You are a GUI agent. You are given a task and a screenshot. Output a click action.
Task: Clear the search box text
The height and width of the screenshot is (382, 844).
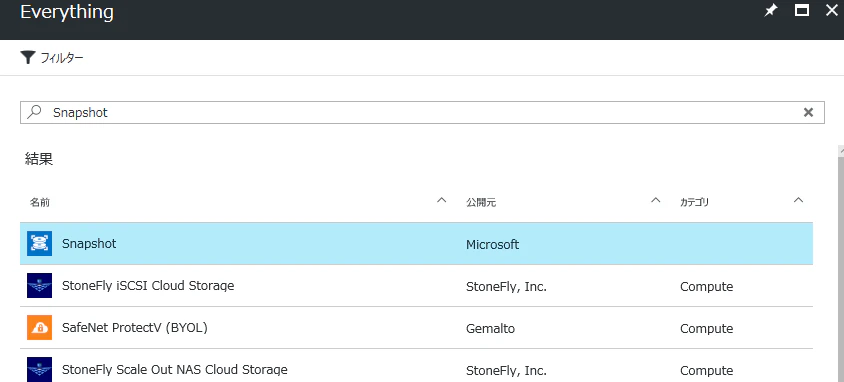point(808,112)
